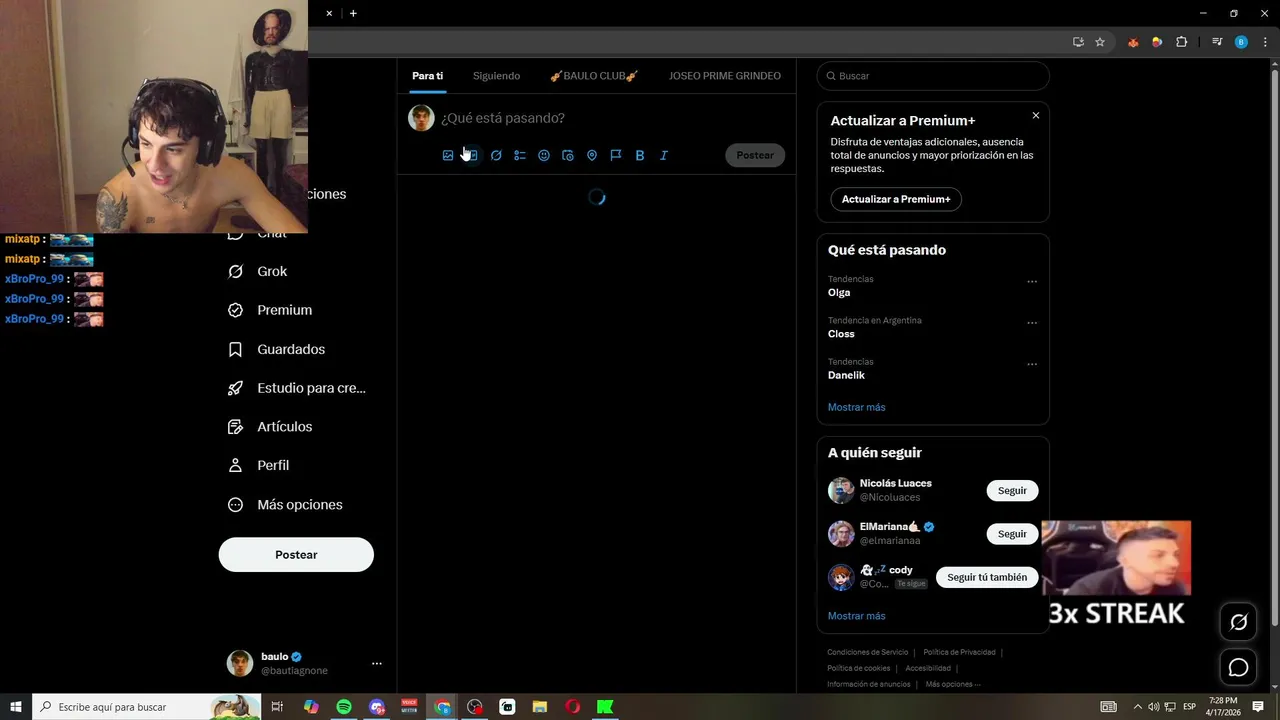Click Mostrar más under trends
1280x720 pixels.
856,407
